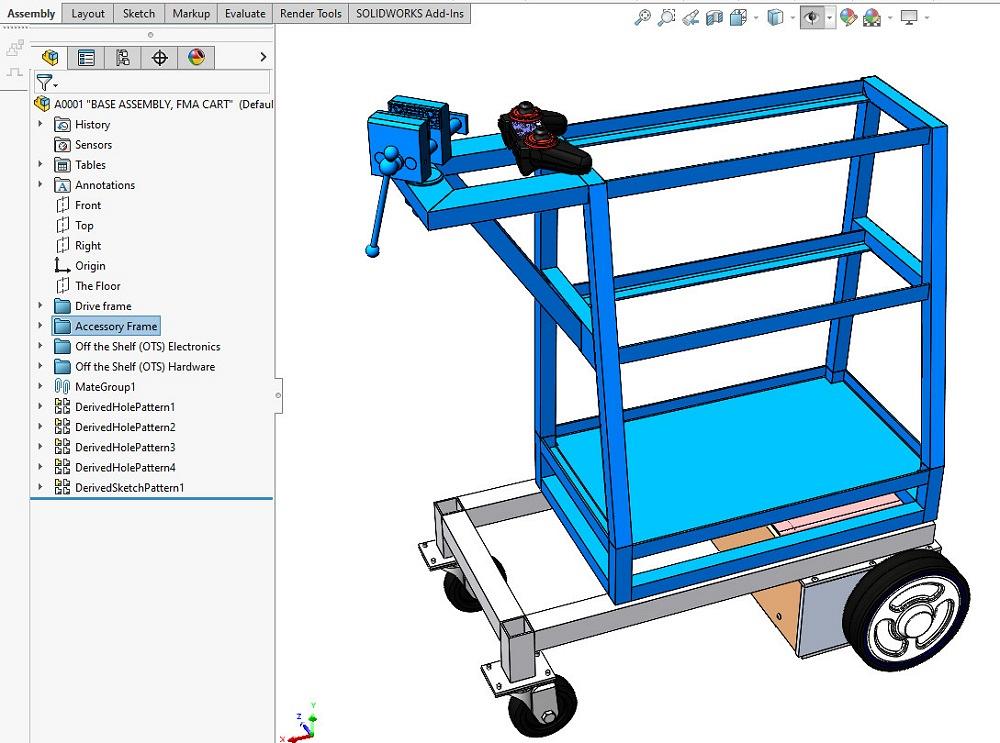Image resolution: width=1000 pixels, height=743 pixels.
Task: Open the ConfigurationManager tab icon
Action: click(x=124, y=57)
